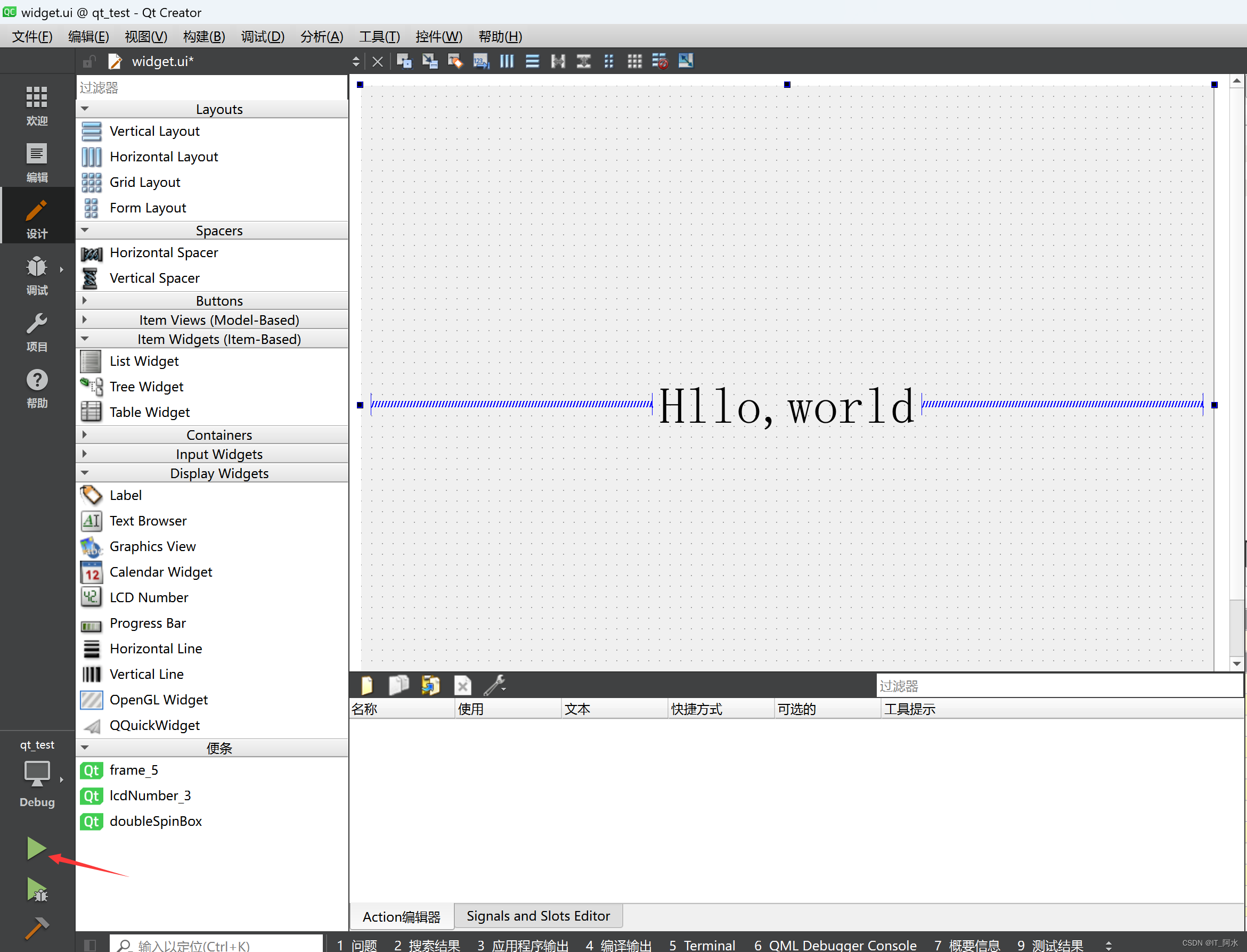Click Delete action icon in Action Editor
The width and height of the screenshot is (1247, 952).
tap(462, 685)
